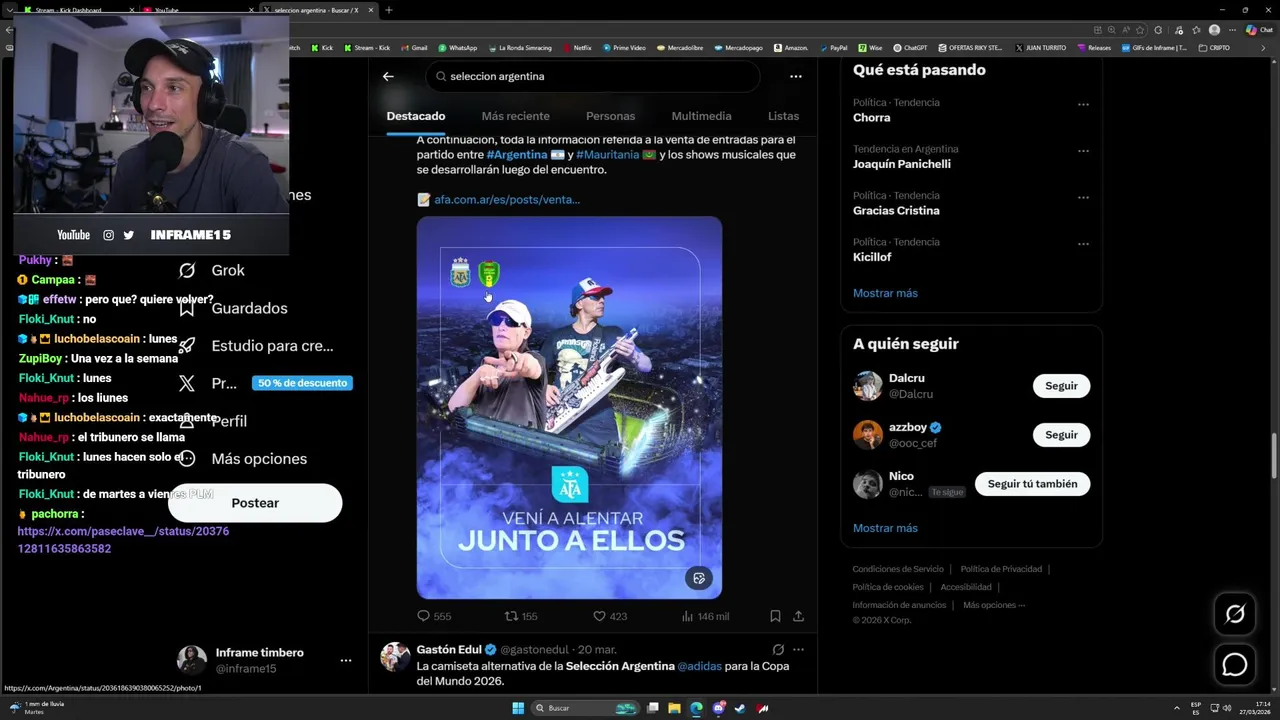More options for Kicillof trend
Image resolution: width=1280 pixels, height=720 pixels.
click(x=1083, y=244)
